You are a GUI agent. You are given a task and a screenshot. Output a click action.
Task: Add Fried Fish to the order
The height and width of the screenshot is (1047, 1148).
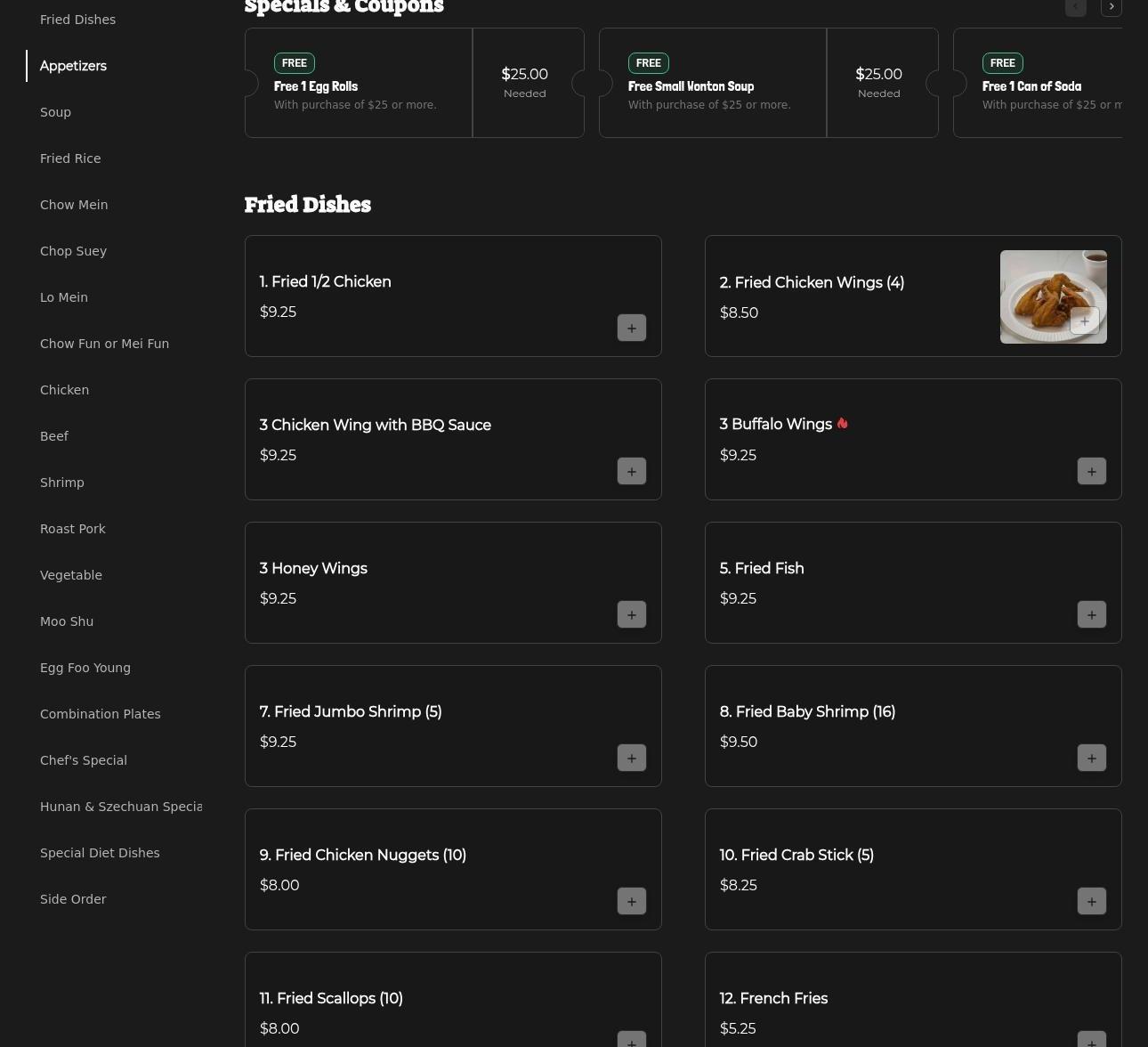point(1092,614)
